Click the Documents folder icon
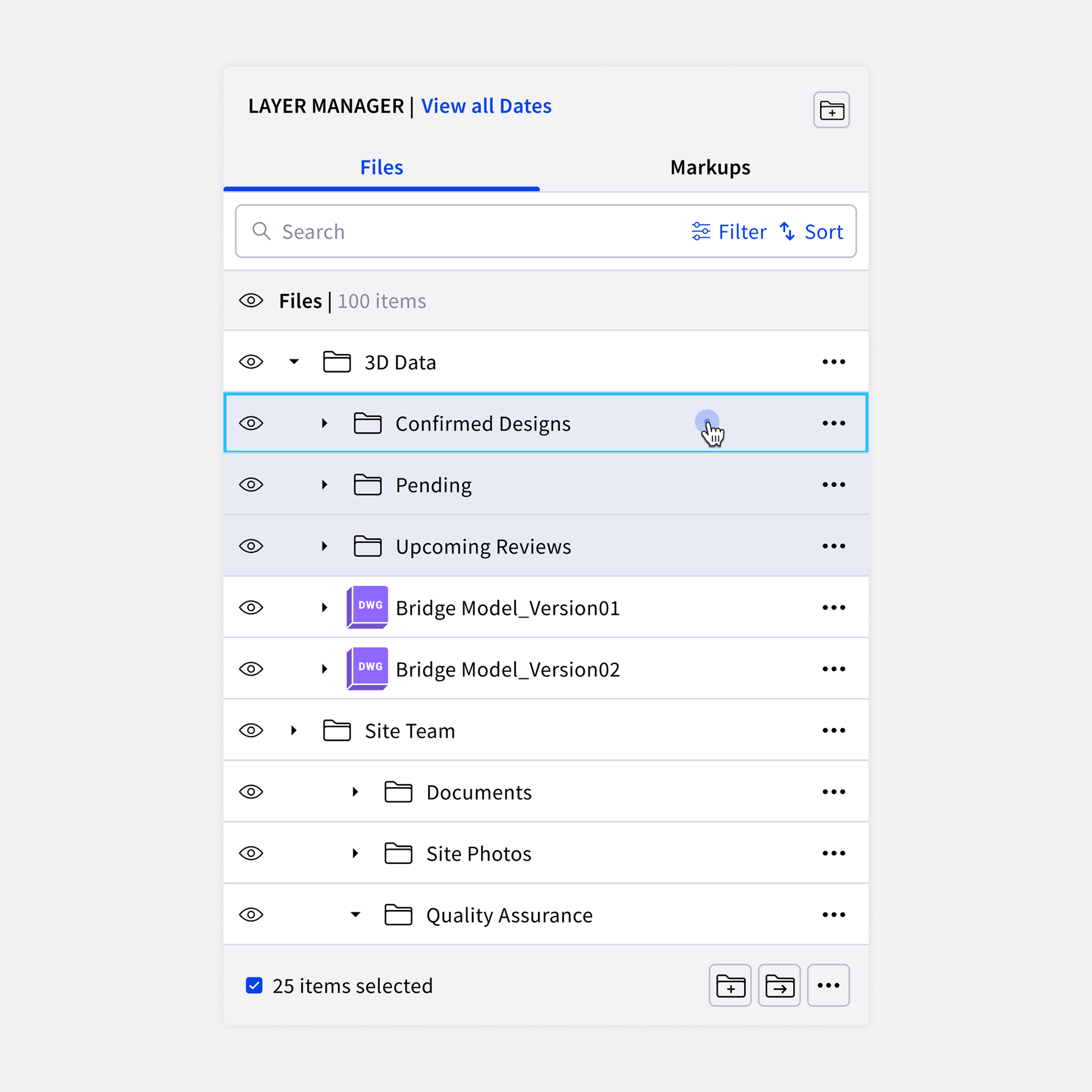The width and height of the screenshot is (1092, 1092). [398, 792]
